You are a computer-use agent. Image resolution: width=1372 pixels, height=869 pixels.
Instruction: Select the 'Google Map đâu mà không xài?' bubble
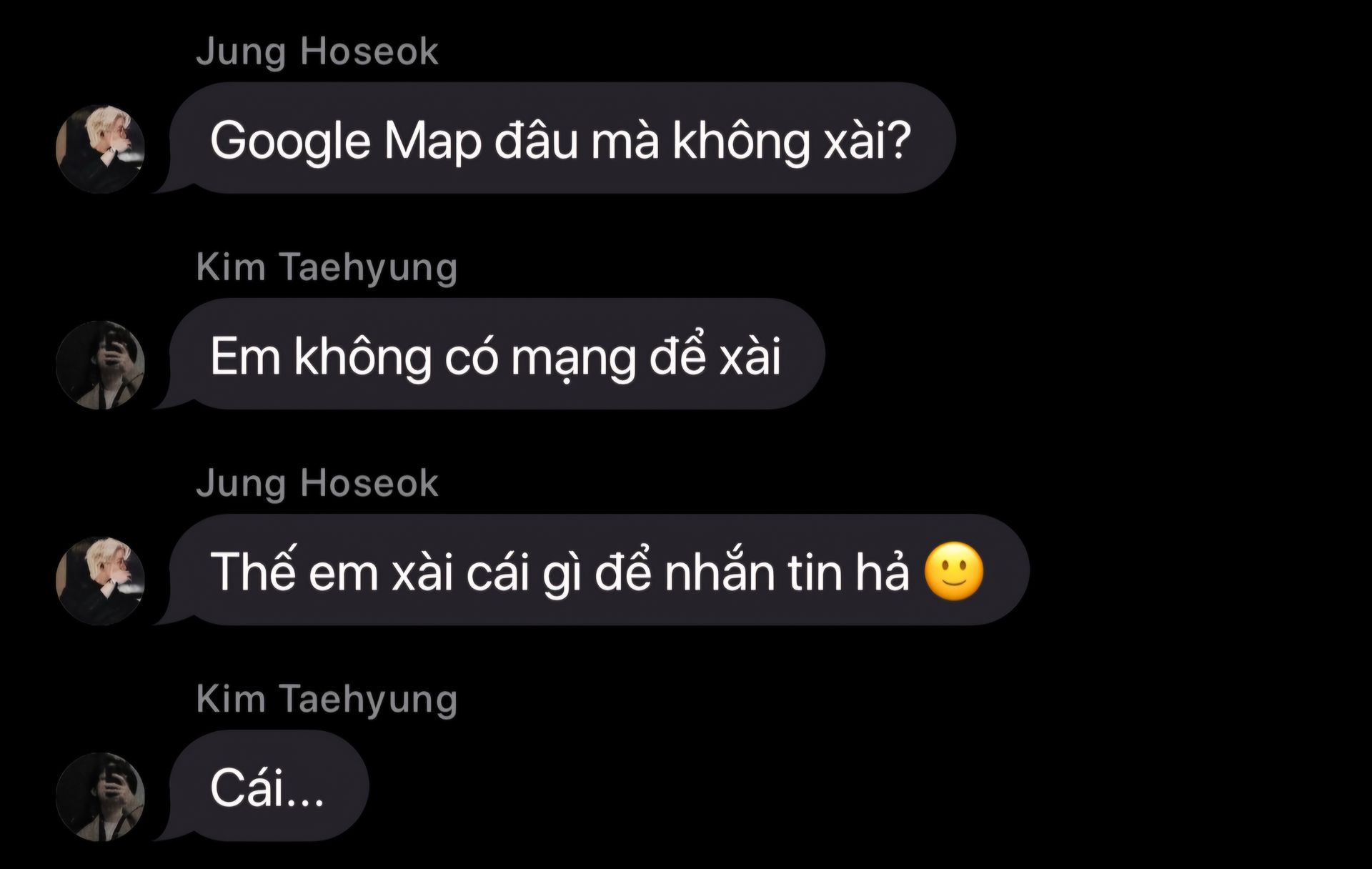(x=561, y=138)
